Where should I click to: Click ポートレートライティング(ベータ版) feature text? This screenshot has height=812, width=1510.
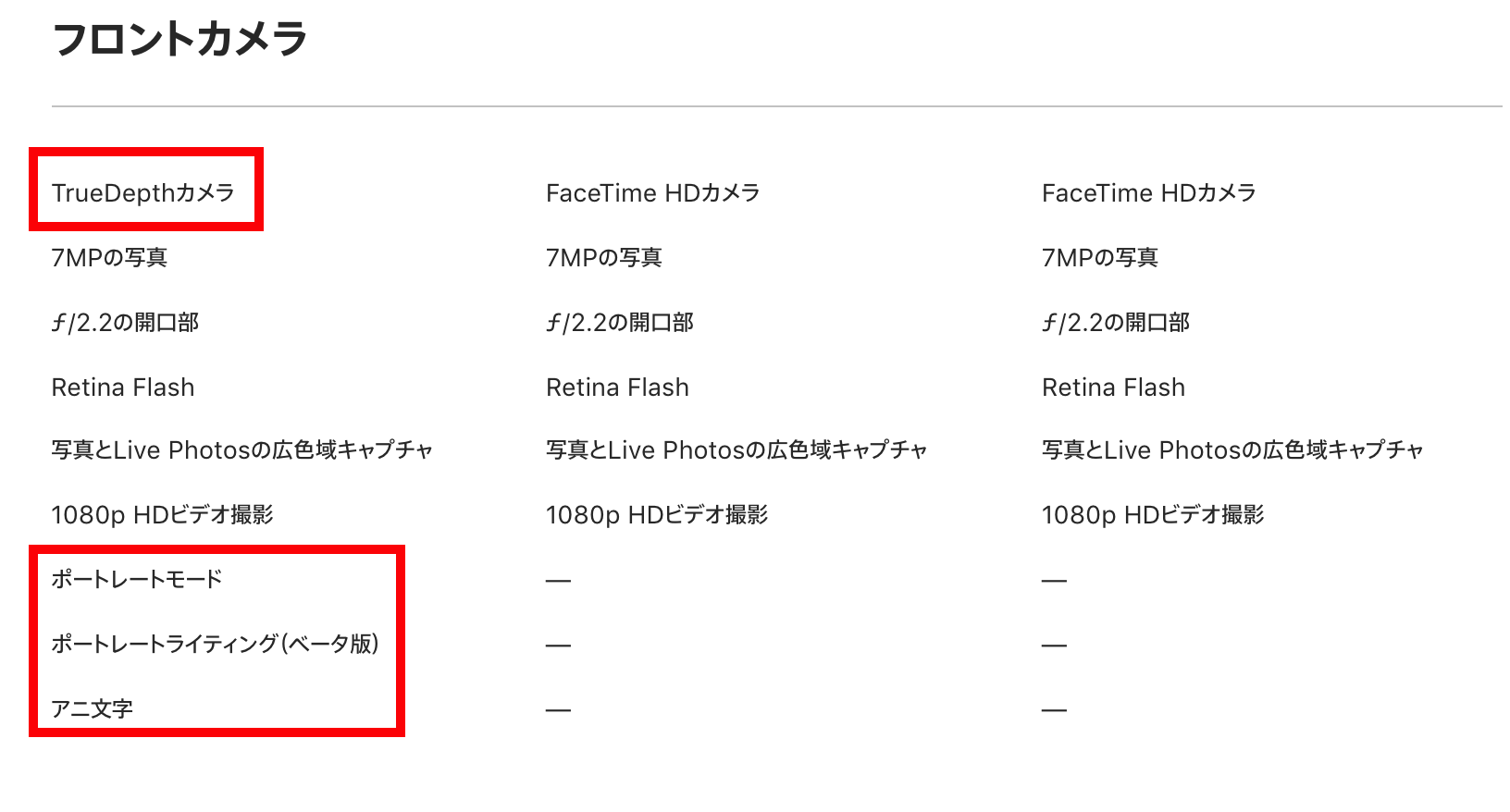pyautogui.click(x=216, y=644)
